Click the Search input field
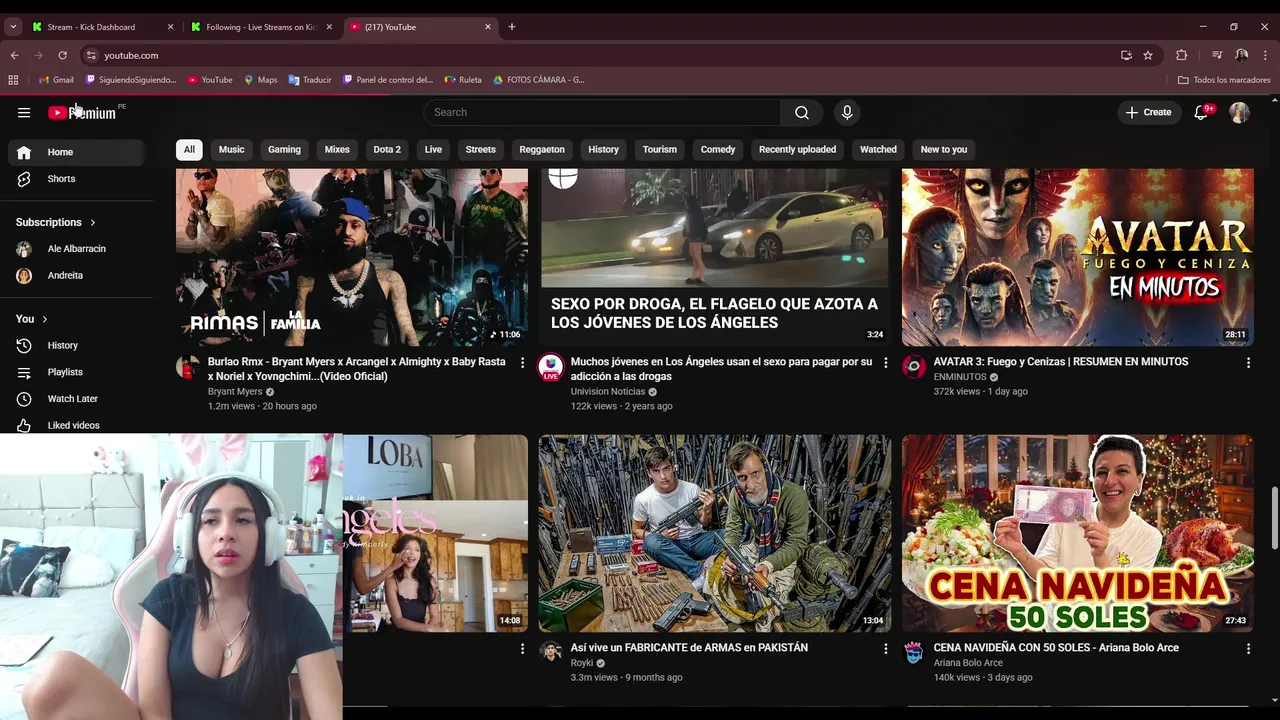Viewport: 1280px width, 720px height. pyautogui.click(x=603, y=113)
